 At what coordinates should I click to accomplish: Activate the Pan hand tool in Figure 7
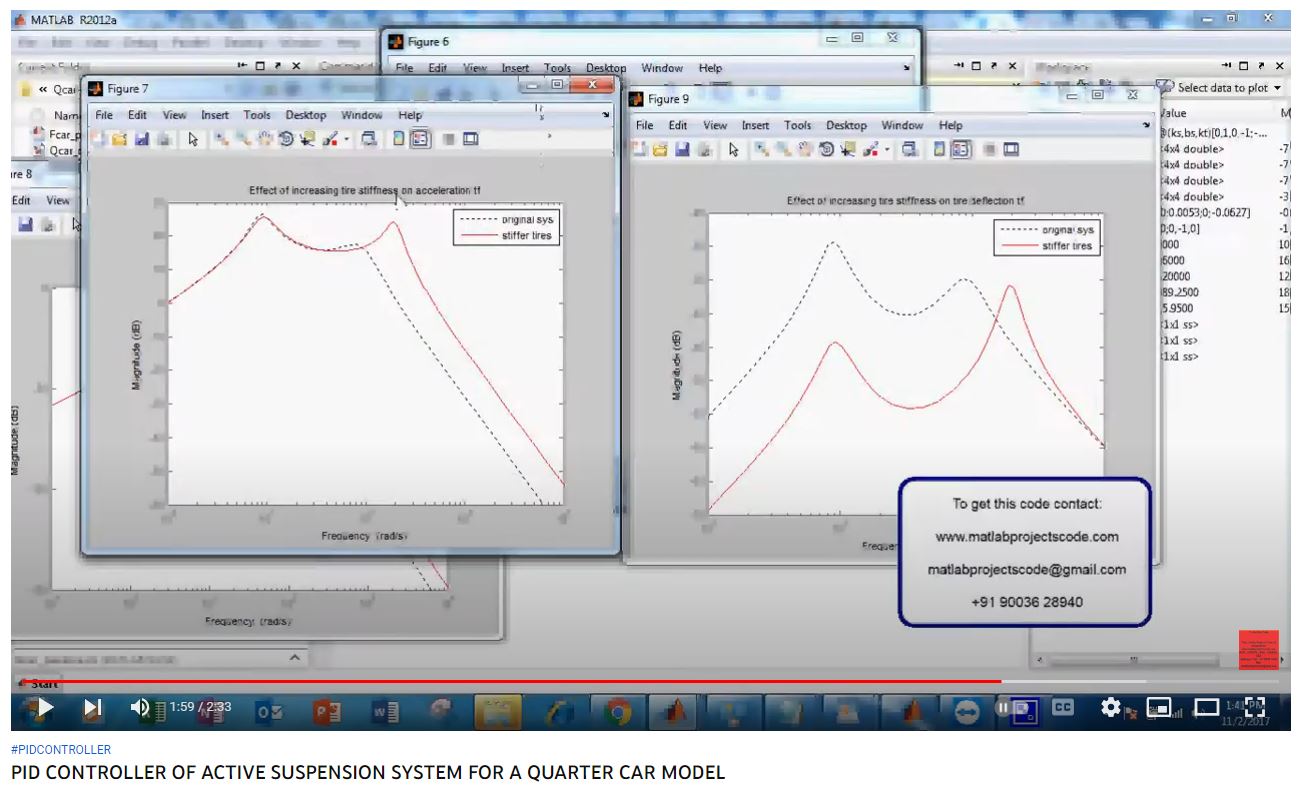(x=265, y=140)
